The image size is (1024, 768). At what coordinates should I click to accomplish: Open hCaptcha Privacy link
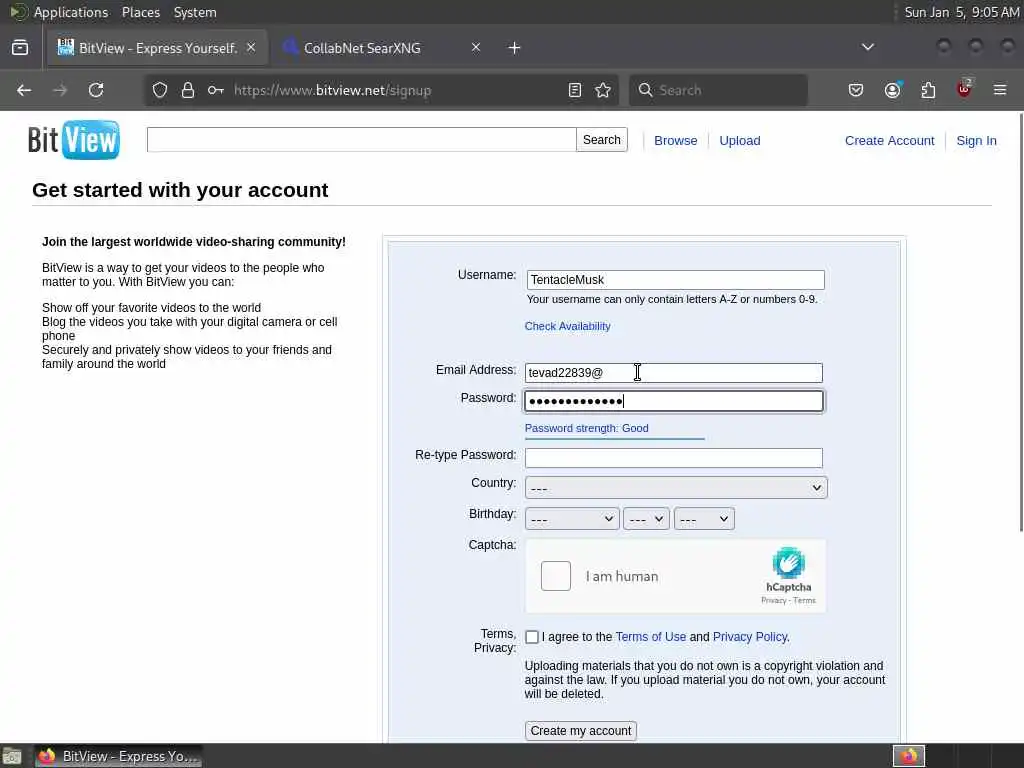[x=773, y=601]
